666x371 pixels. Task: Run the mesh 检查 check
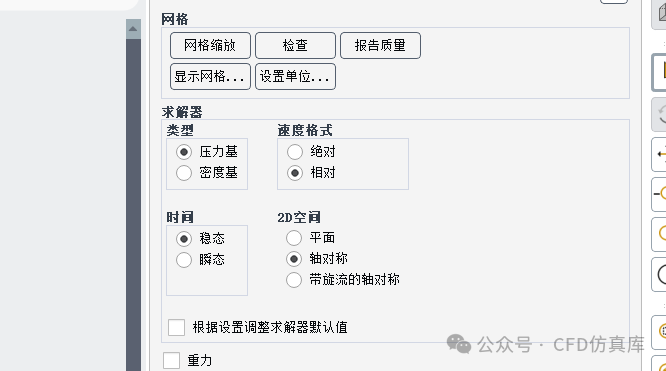295,45
